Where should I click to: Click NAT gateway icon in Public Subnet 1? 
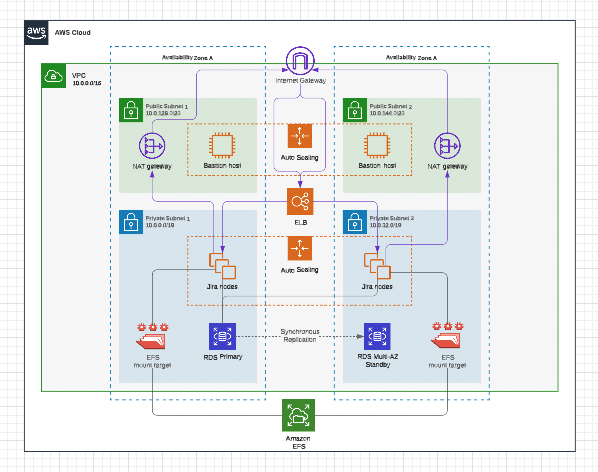(152, 146)
